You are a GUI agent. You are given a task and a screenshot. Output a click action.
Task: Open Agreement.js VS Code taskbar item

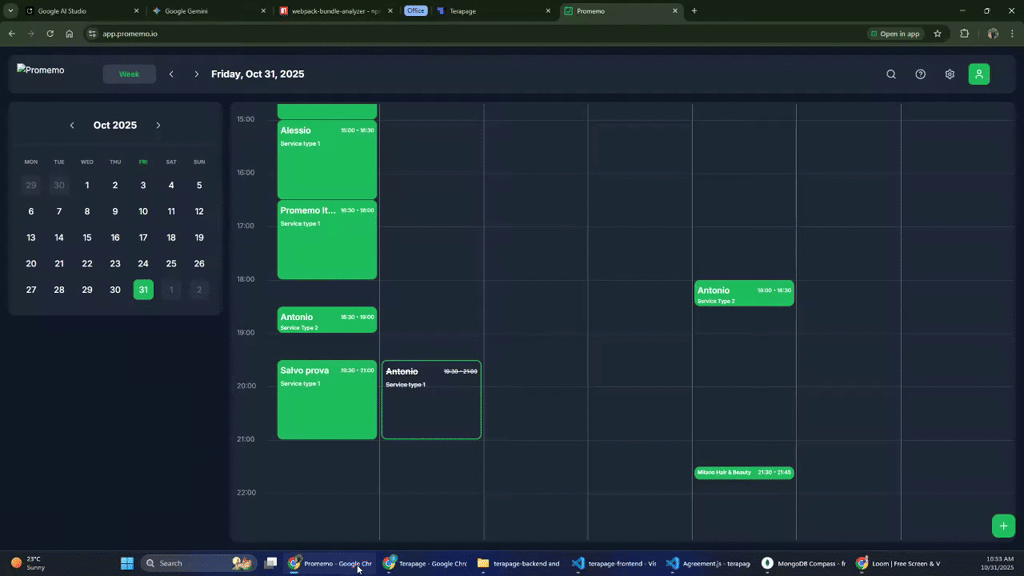coord(708,563)
